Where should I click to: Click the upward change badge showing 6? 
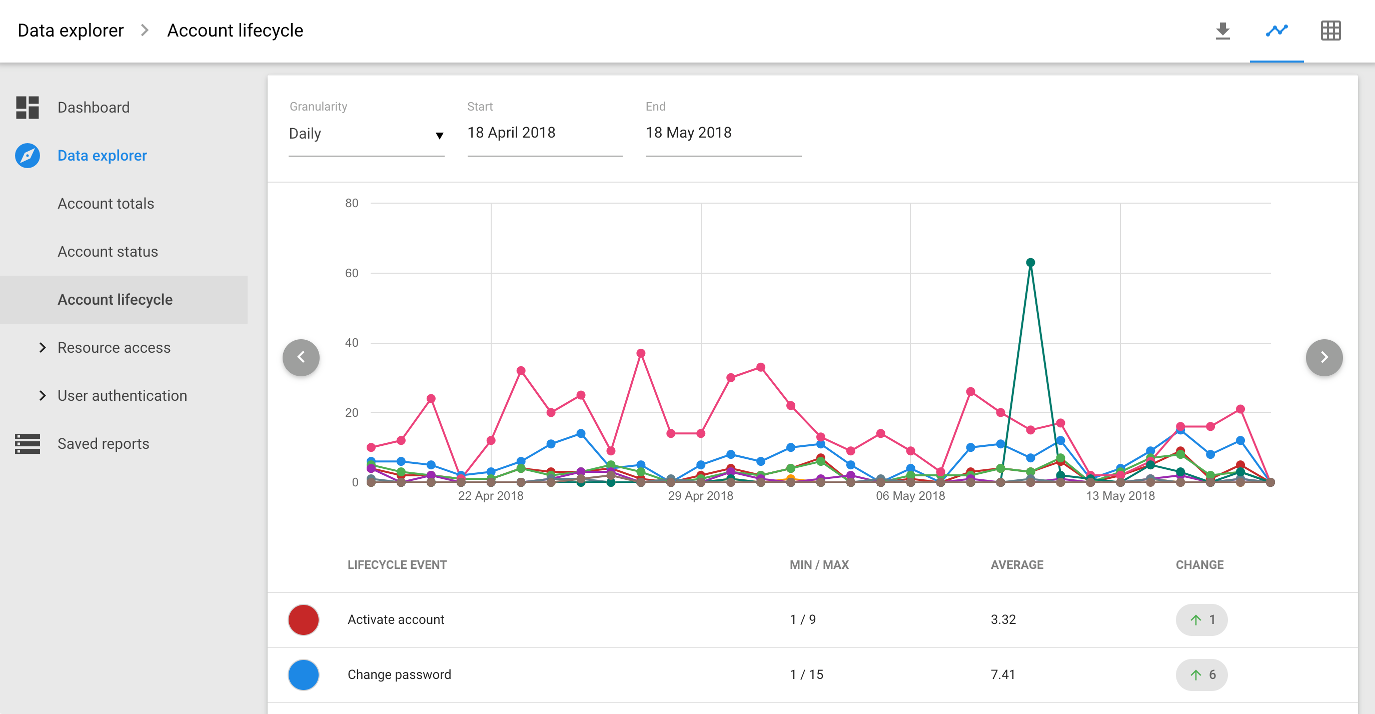point(1201,675)
